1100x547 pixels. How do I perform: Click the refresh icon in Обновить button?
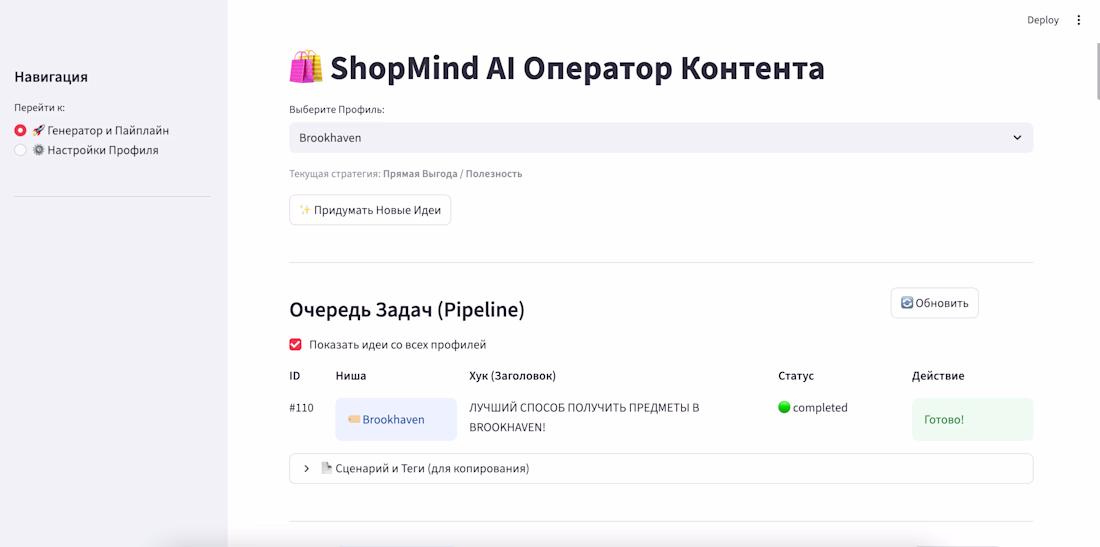(x=906, y=303)
